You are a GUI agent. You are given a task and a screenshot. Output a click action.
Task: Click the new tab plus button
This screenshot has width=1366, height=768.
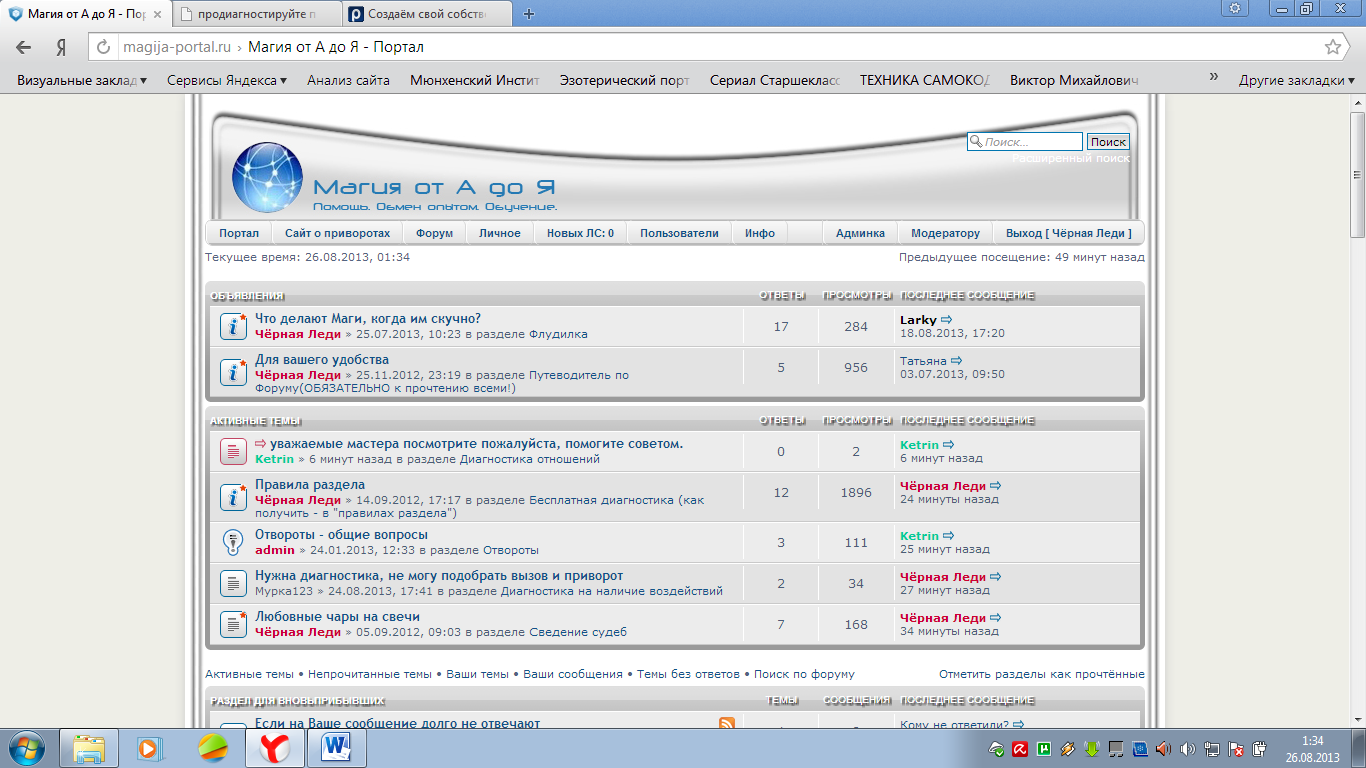pos(529,14)
